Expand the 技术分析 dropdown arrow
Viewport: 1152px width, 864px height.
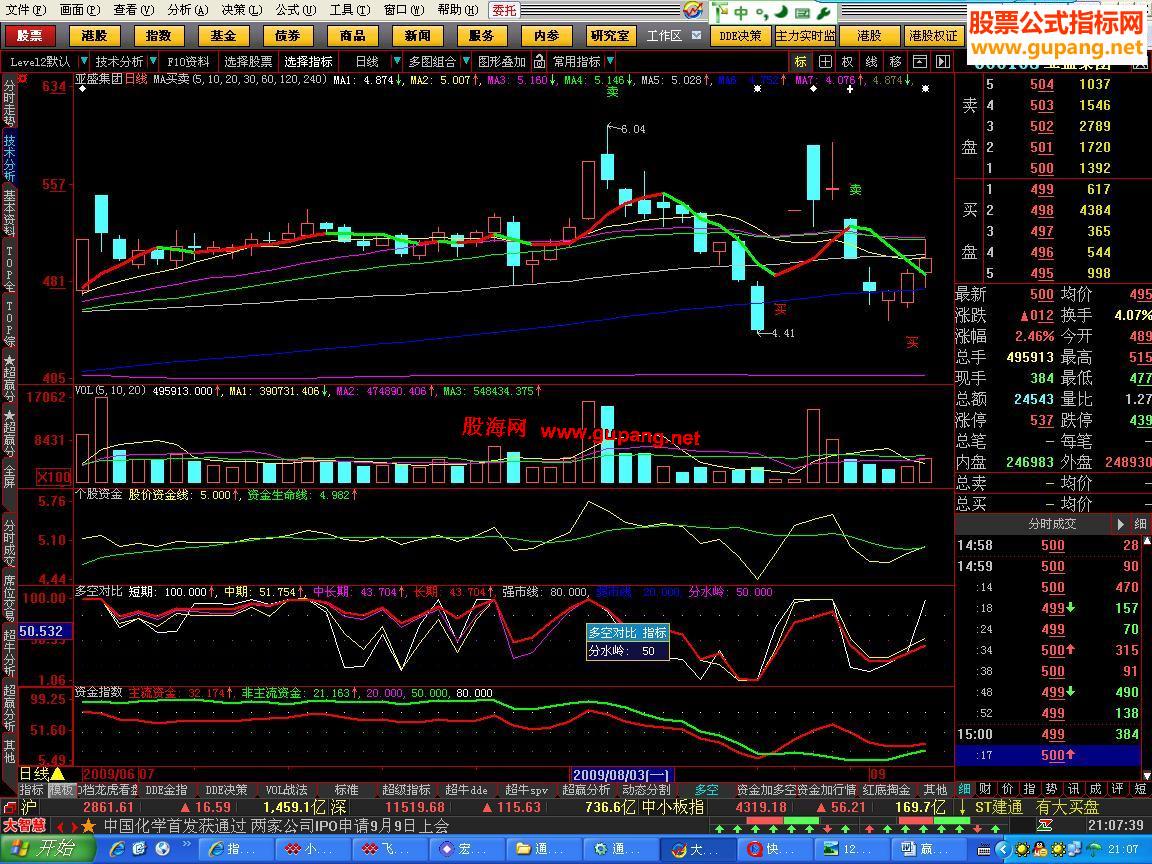point(153,62)
